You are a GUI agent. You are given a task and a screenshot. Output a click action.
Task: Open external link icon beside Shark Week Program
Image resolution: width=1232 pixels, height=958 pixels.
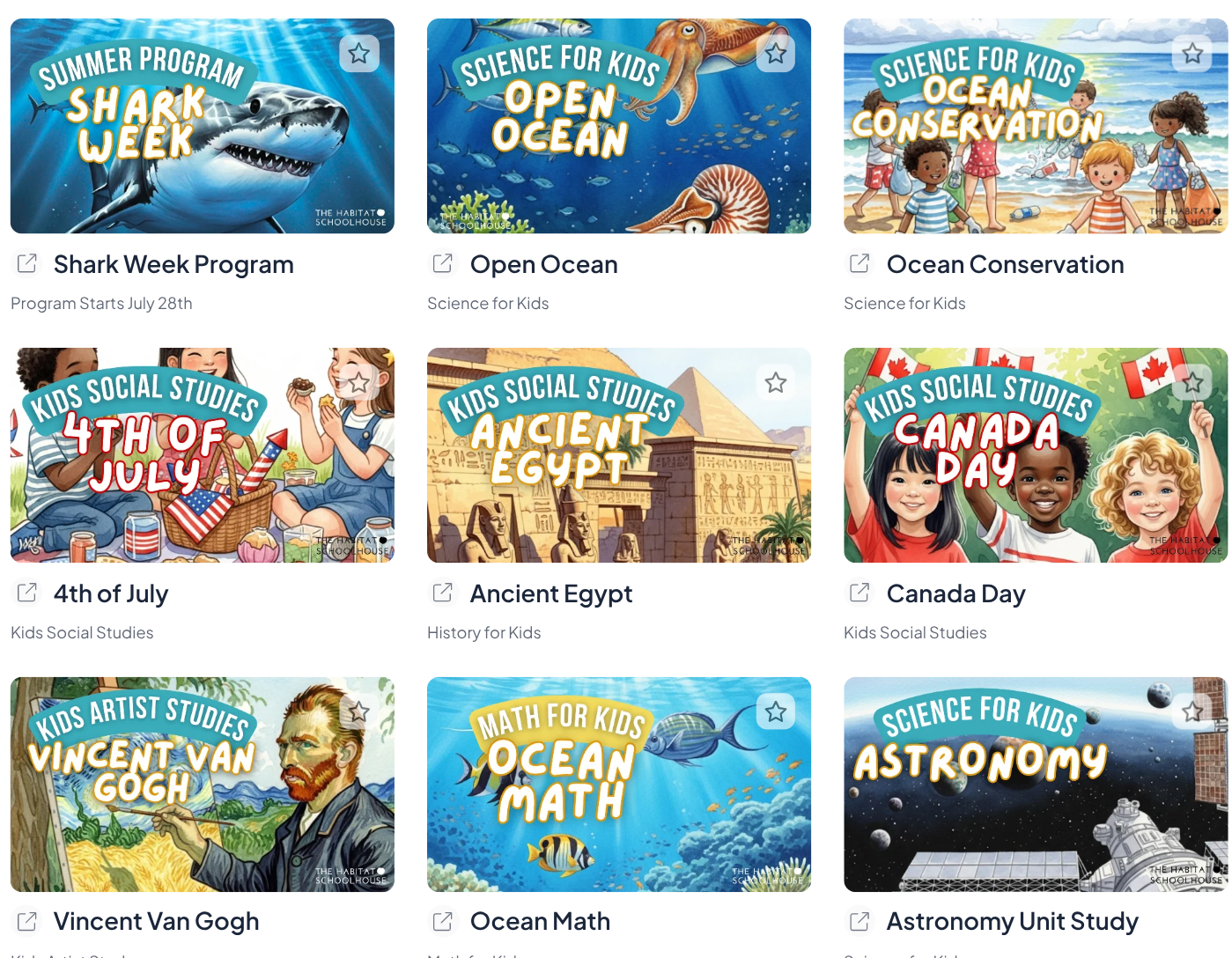coord(27,263)
